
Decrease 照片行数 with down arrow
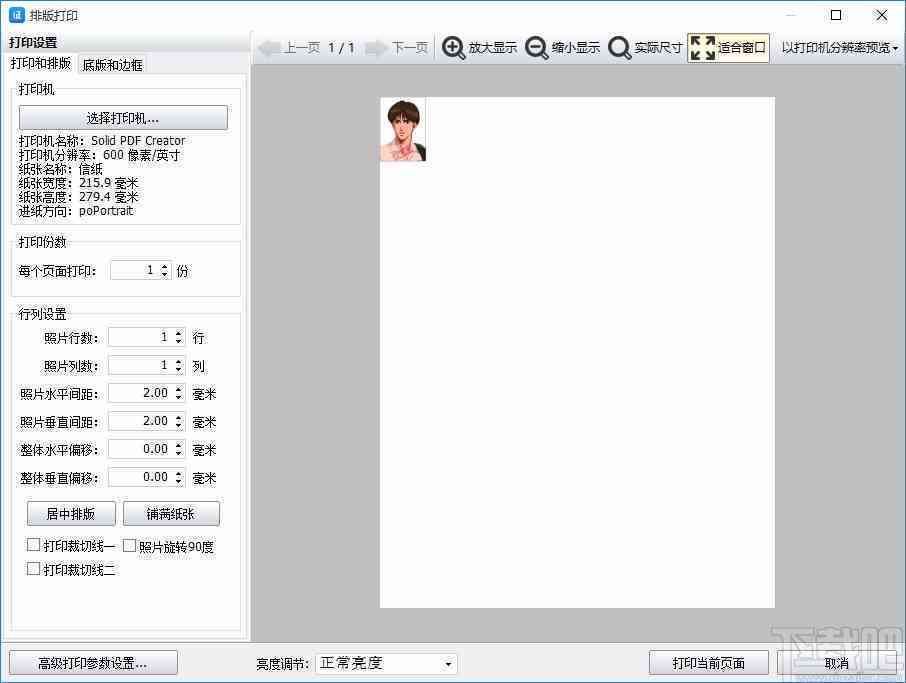(179, 341)
